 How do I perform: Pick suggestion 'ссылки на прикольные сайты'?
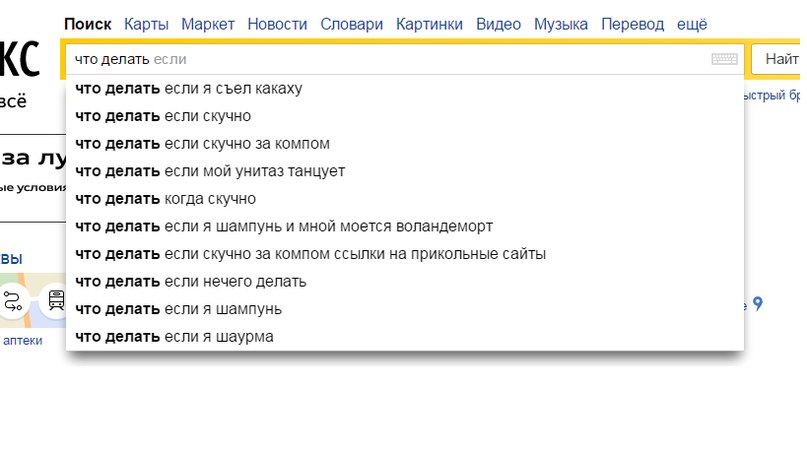[x=405, y=254]
